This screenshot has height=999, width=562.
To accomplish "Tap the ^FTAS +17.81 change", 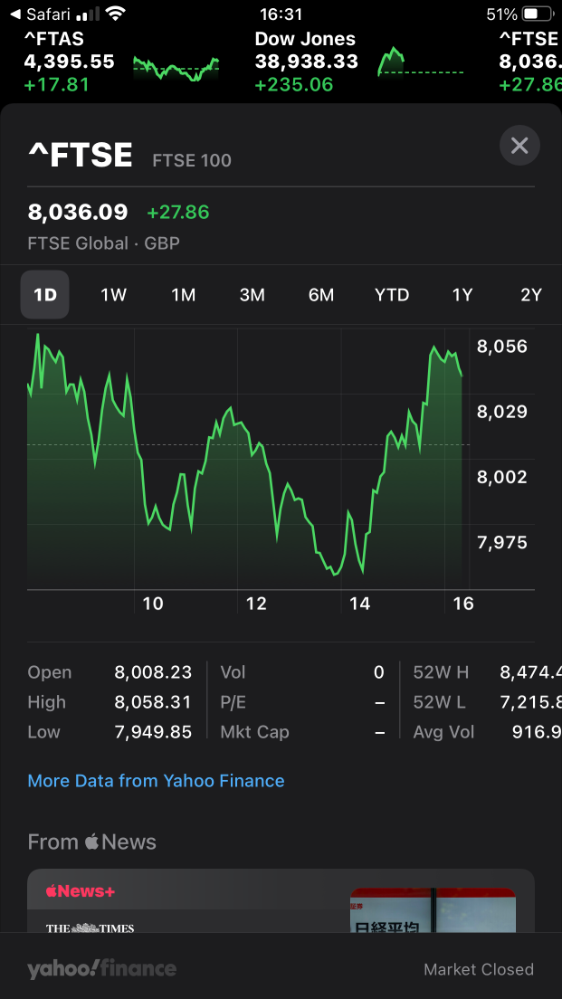I will 57,84.
